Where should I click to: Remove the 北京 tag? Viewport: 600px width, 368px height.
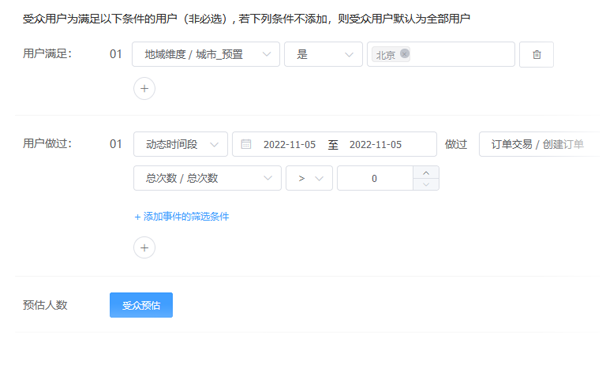[404, 53]
